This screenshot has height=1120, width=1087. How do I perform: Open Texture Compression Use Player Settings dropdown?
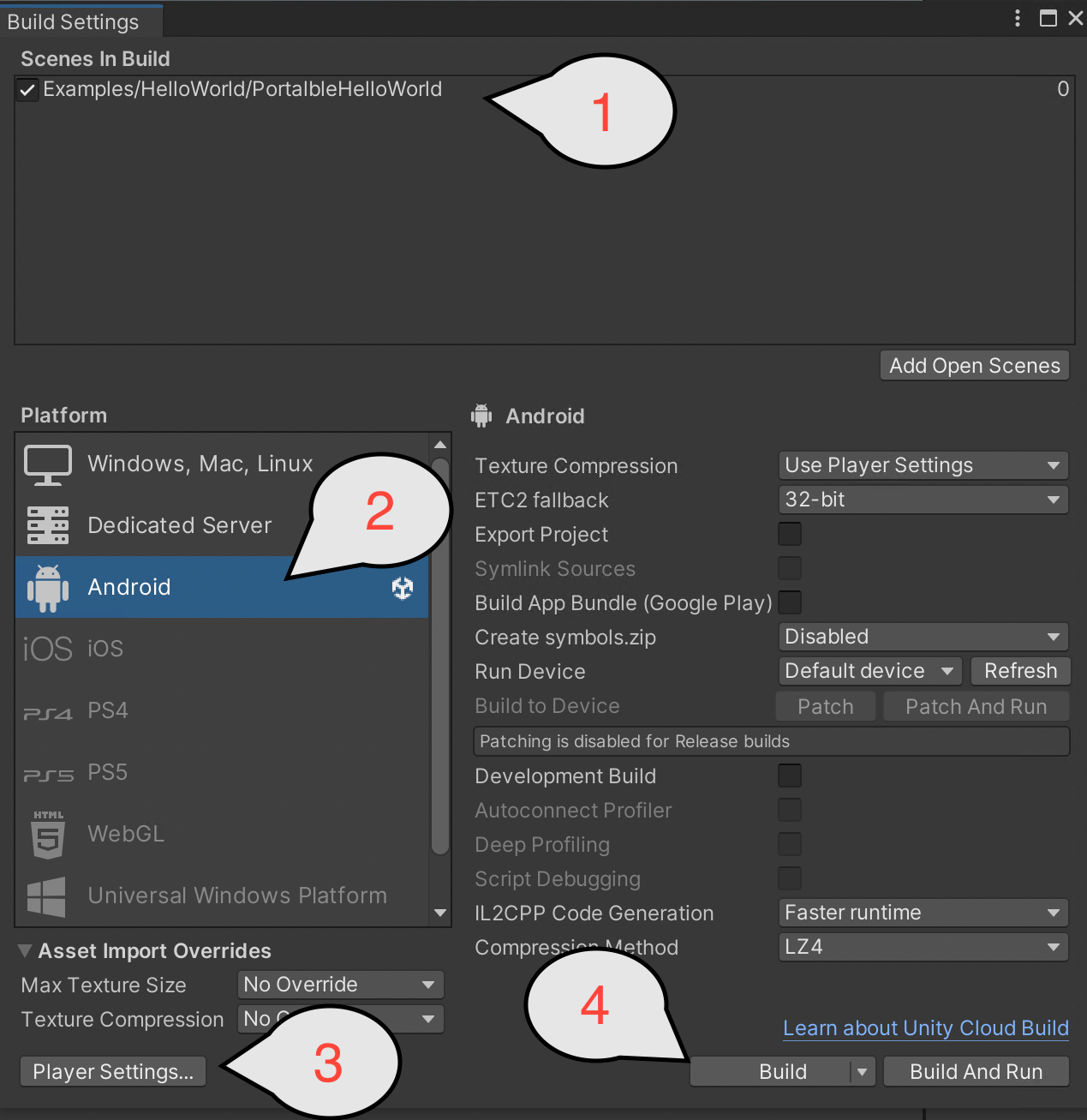point(923,465)
